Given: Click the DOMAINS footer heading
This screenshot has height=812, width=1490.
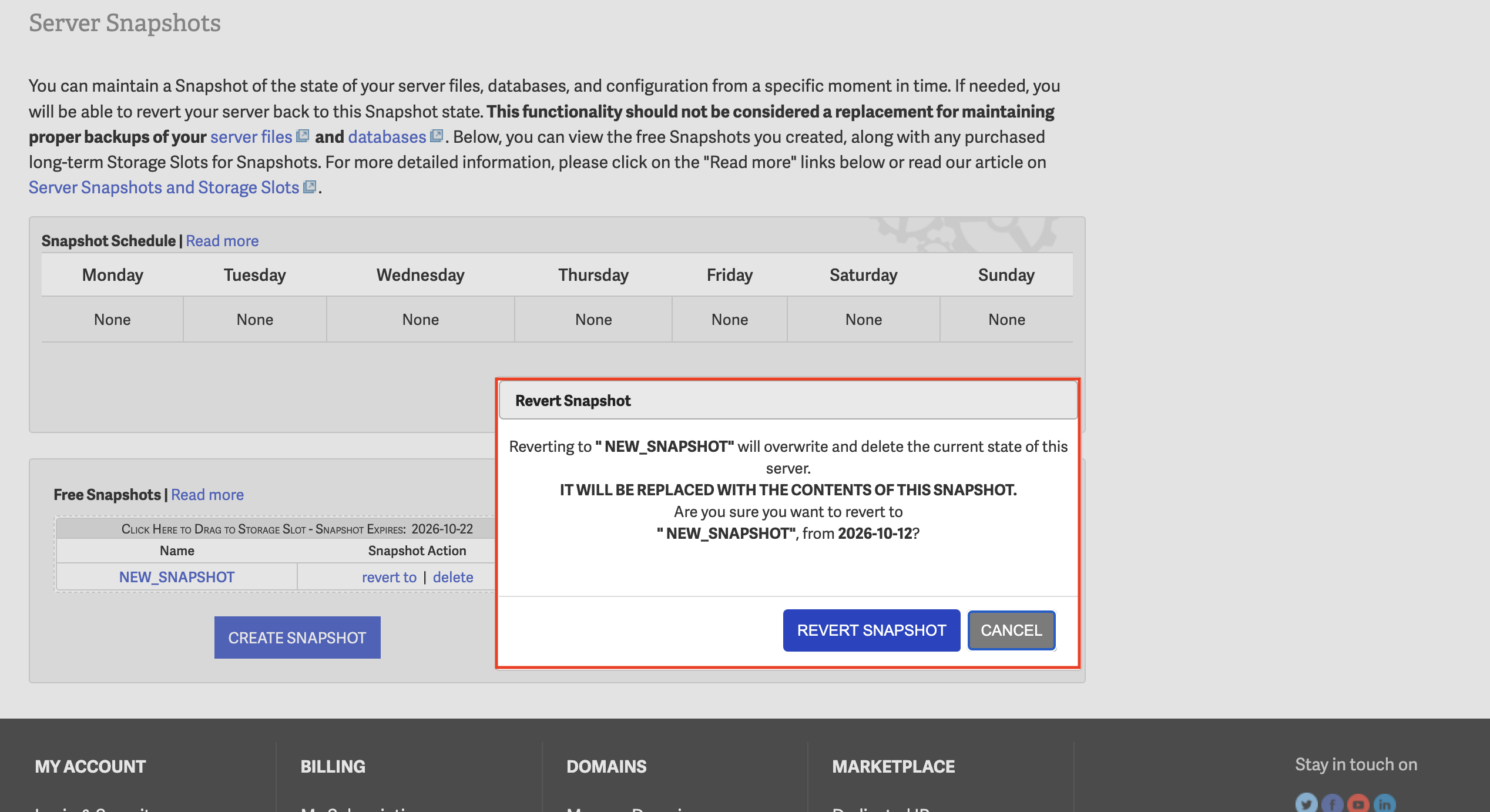Looking at the screenshot, I should [x=606, y=766].
